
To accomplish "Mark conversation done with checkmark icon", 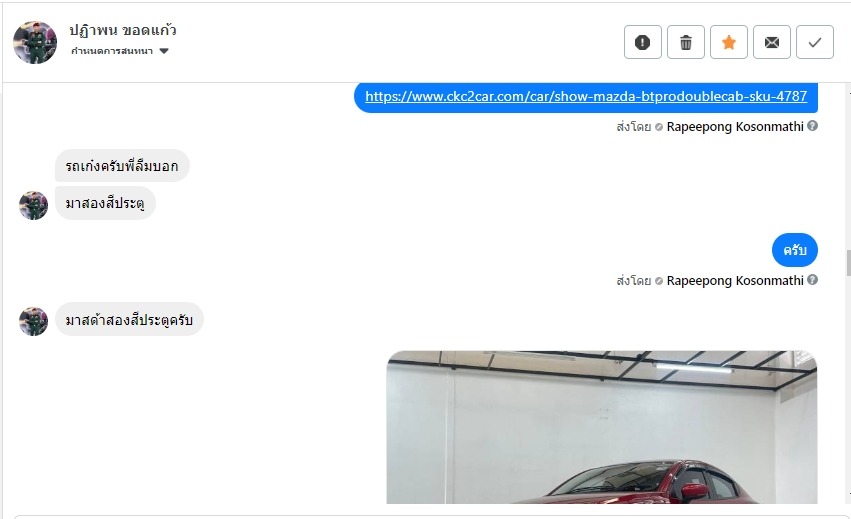I will pos(815,42).
